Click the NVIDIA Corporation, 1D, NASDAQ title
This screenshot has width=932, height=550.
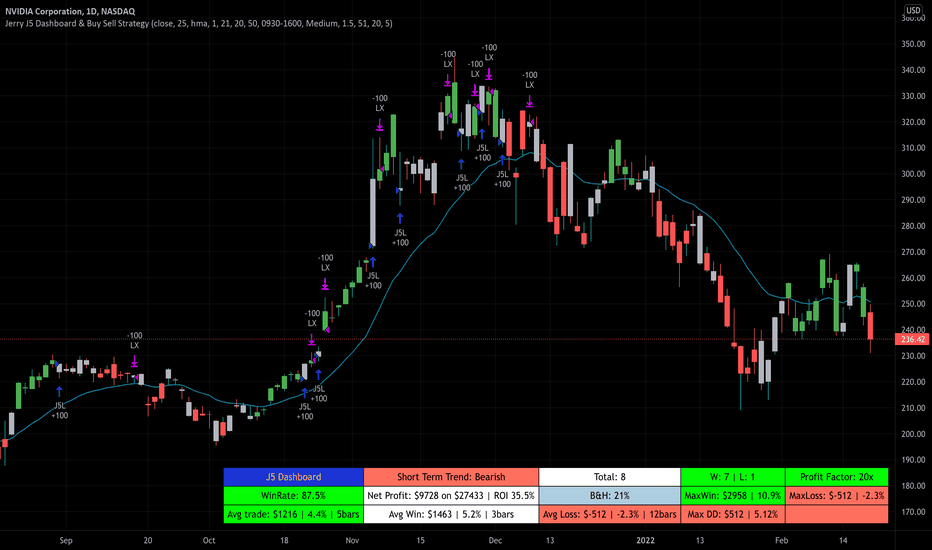[x=70, y=11]
